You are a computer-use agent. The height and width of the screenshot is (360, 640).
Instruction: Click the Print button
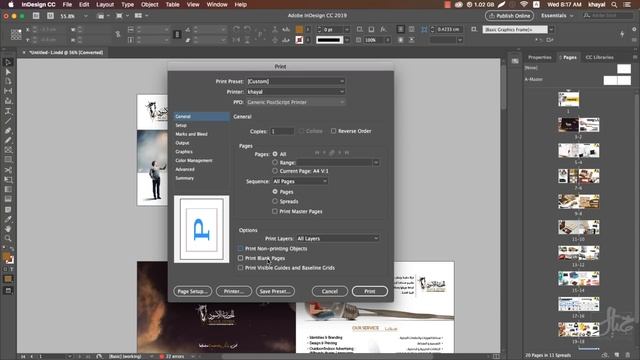(x=370, y=291)
